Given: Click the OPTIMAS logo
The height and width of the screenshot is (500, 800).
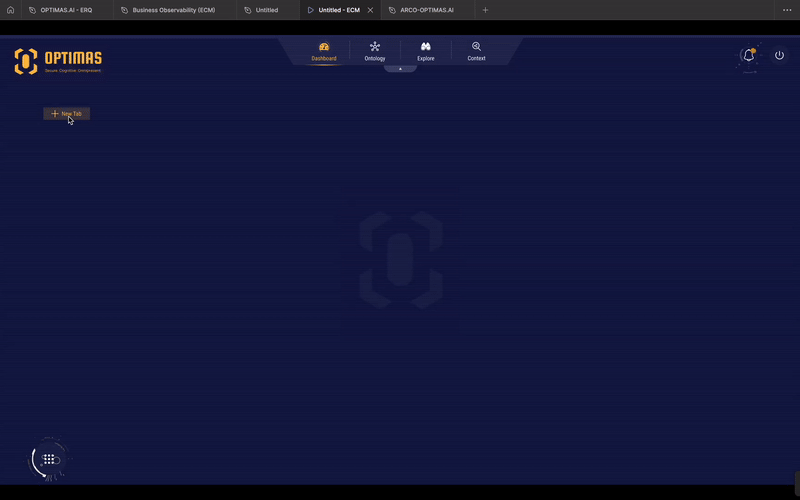Looking at the screenshot, I should pos(58,61).
